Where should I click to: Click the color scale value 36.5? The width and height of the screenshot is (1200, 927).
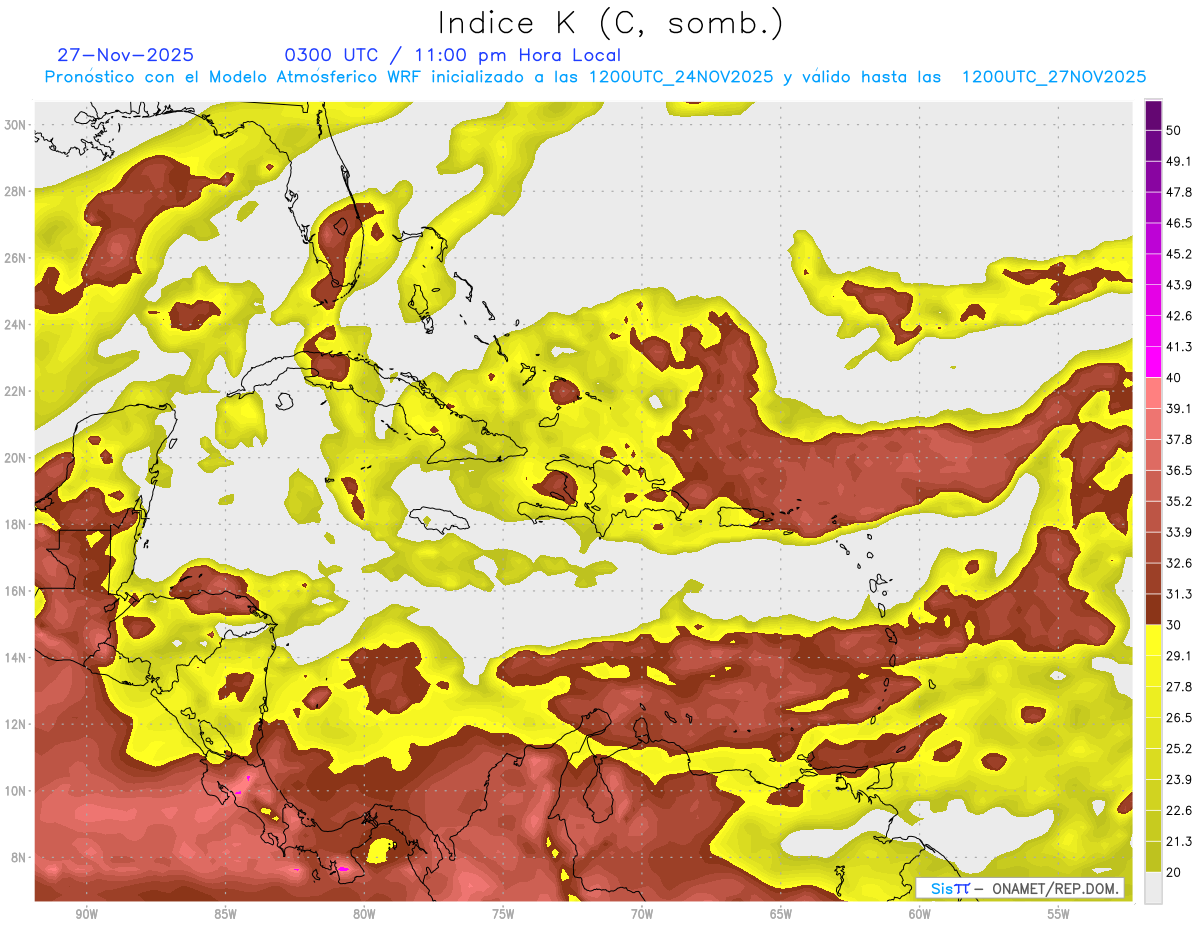point(1179,470)
